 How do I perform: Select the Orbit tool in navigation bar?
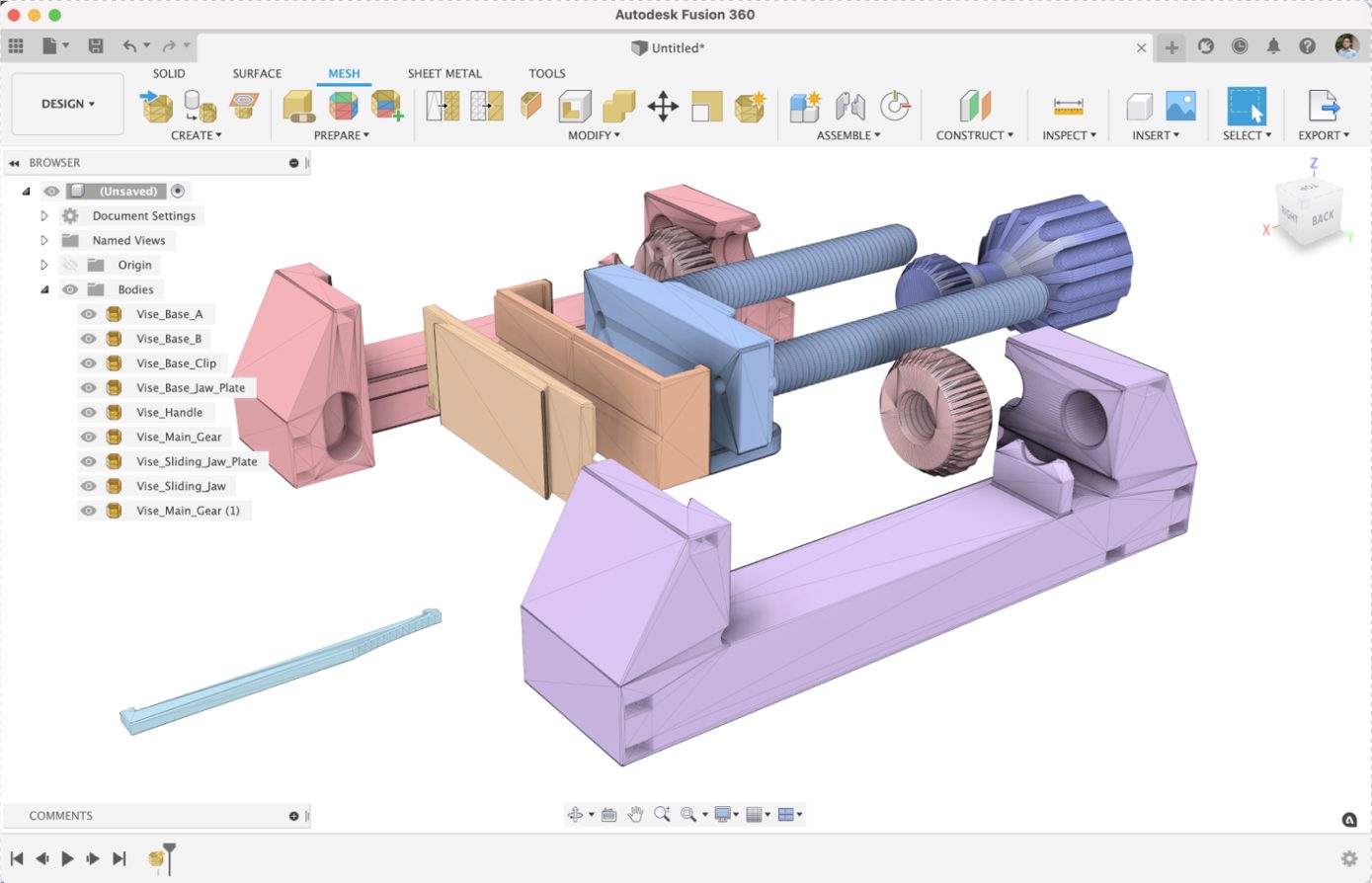(576, 814)
